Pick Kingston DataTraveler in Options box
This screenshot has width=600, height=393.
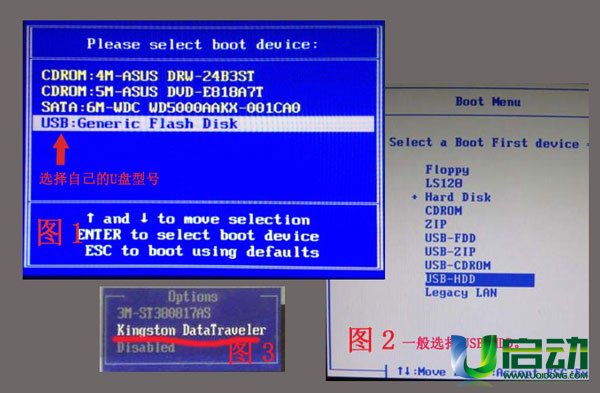point(191,330)
